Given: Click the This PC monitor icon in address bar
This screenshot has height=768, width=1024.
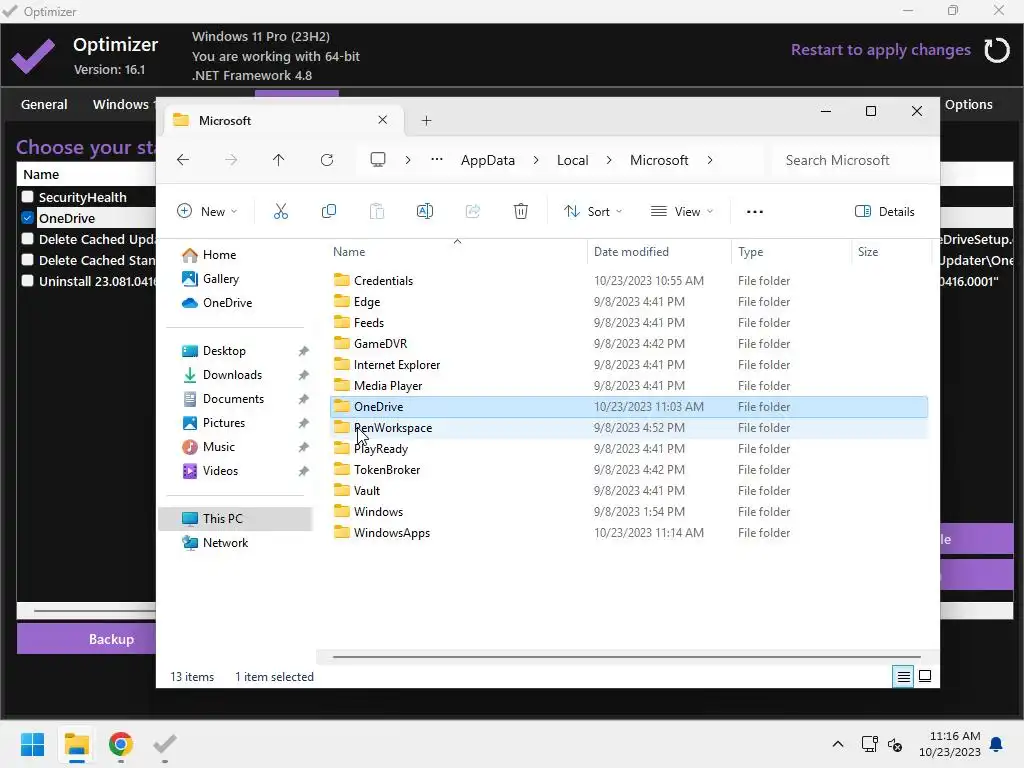Looking at the screenshot, I should 378,160.
